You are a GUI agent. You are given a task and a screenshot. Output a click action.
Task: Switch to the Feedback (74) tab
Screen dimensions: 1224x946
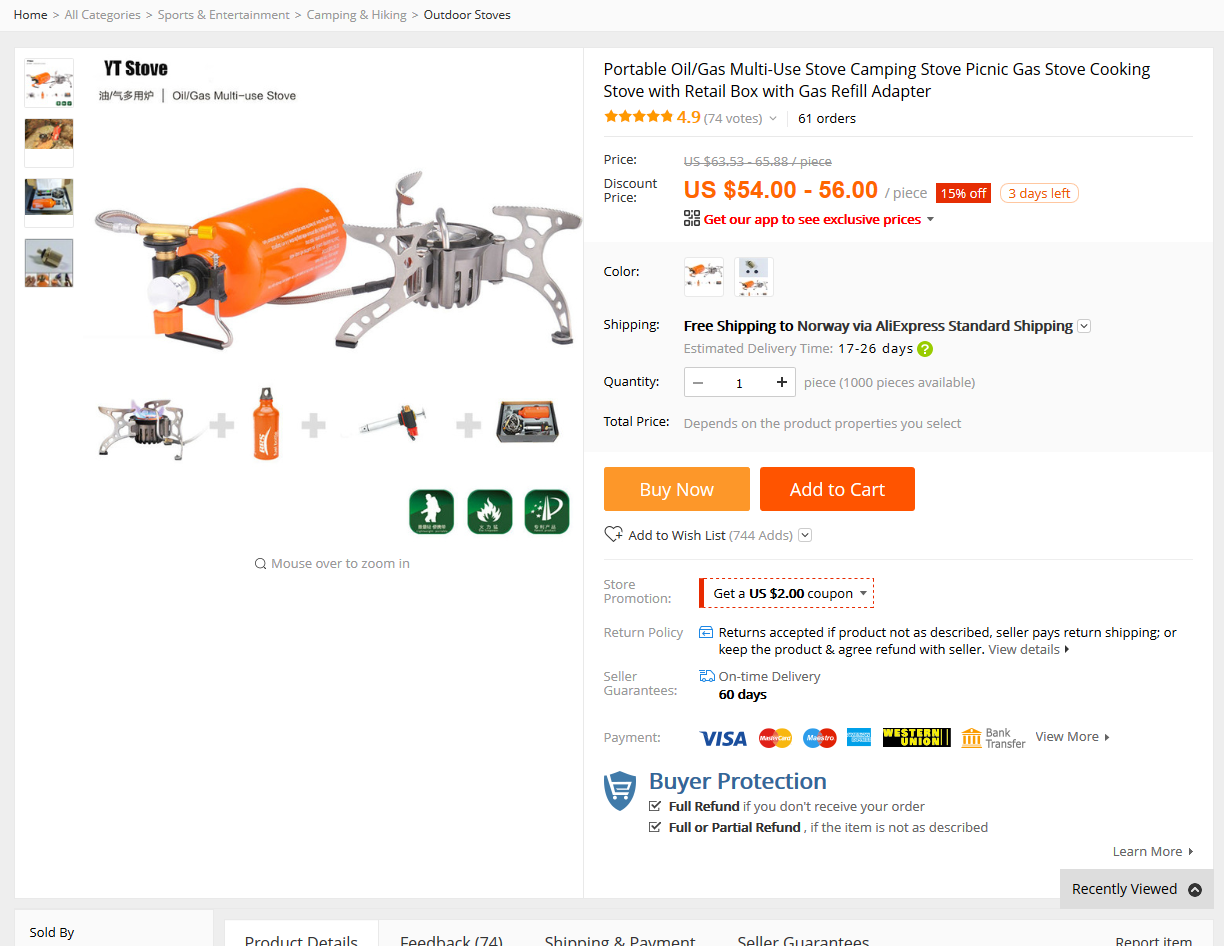[452, 938]
